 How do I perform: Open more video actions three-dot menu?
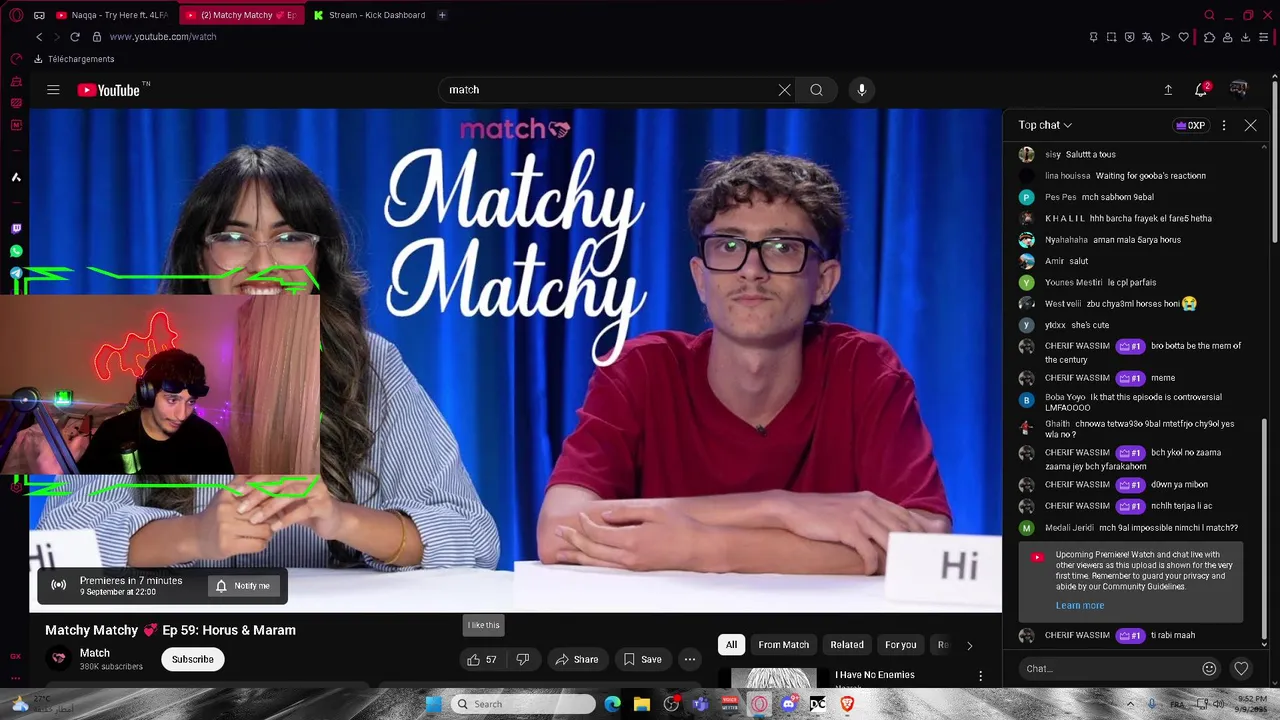(690, 659)
